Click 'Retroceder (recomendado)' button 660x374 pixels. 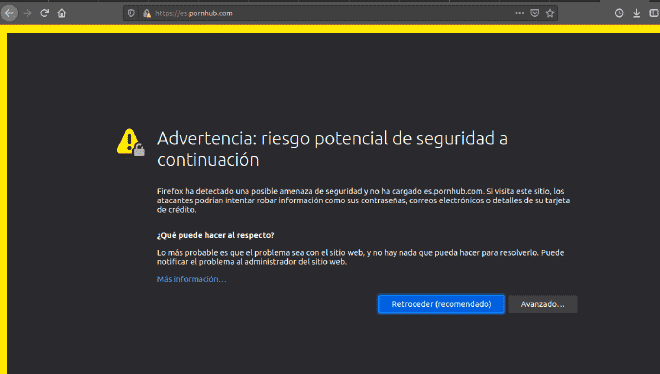click(x=441, y=304)
